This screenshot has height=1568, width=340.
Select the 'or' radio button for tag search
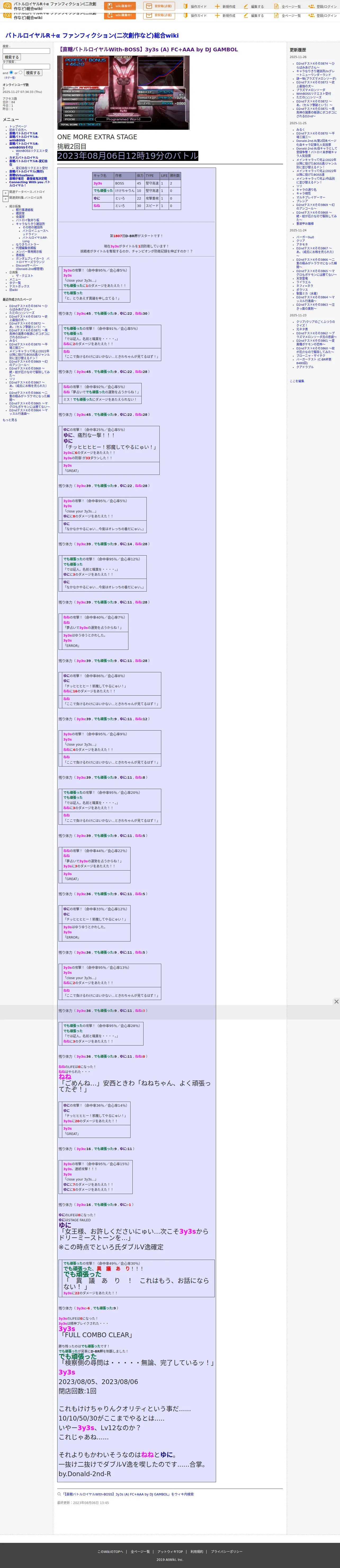tap(21, 73)
